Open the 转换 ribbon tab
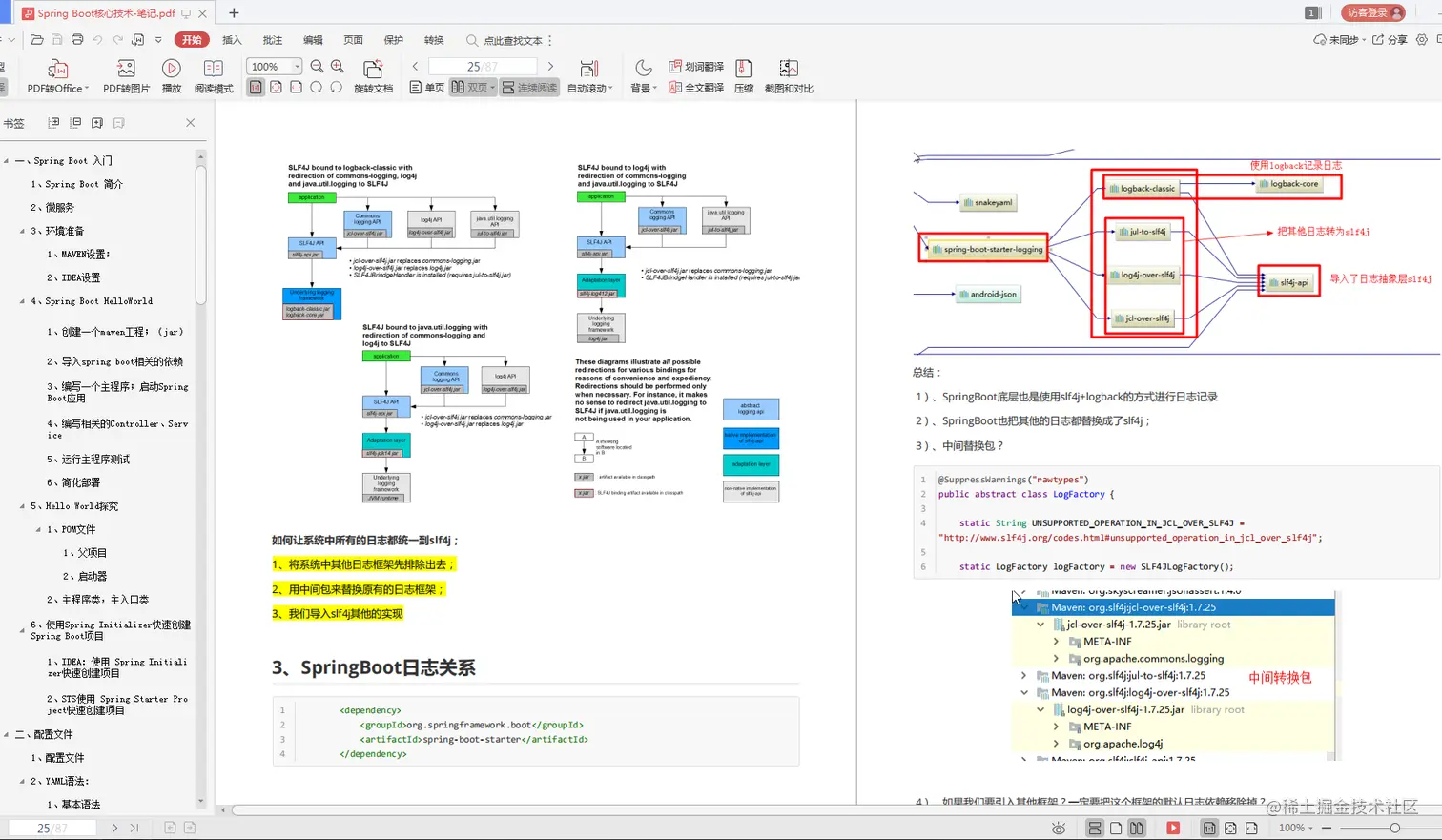 point(434,40)
